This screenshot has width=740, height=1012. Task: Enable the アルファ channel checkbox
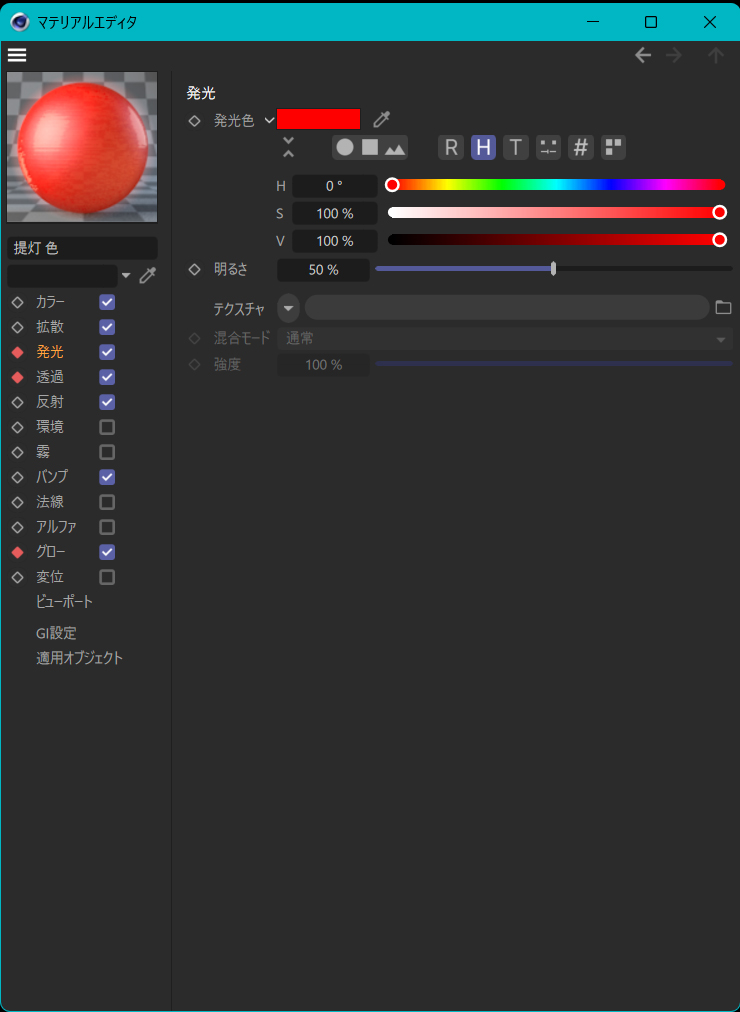pos(107,527)
